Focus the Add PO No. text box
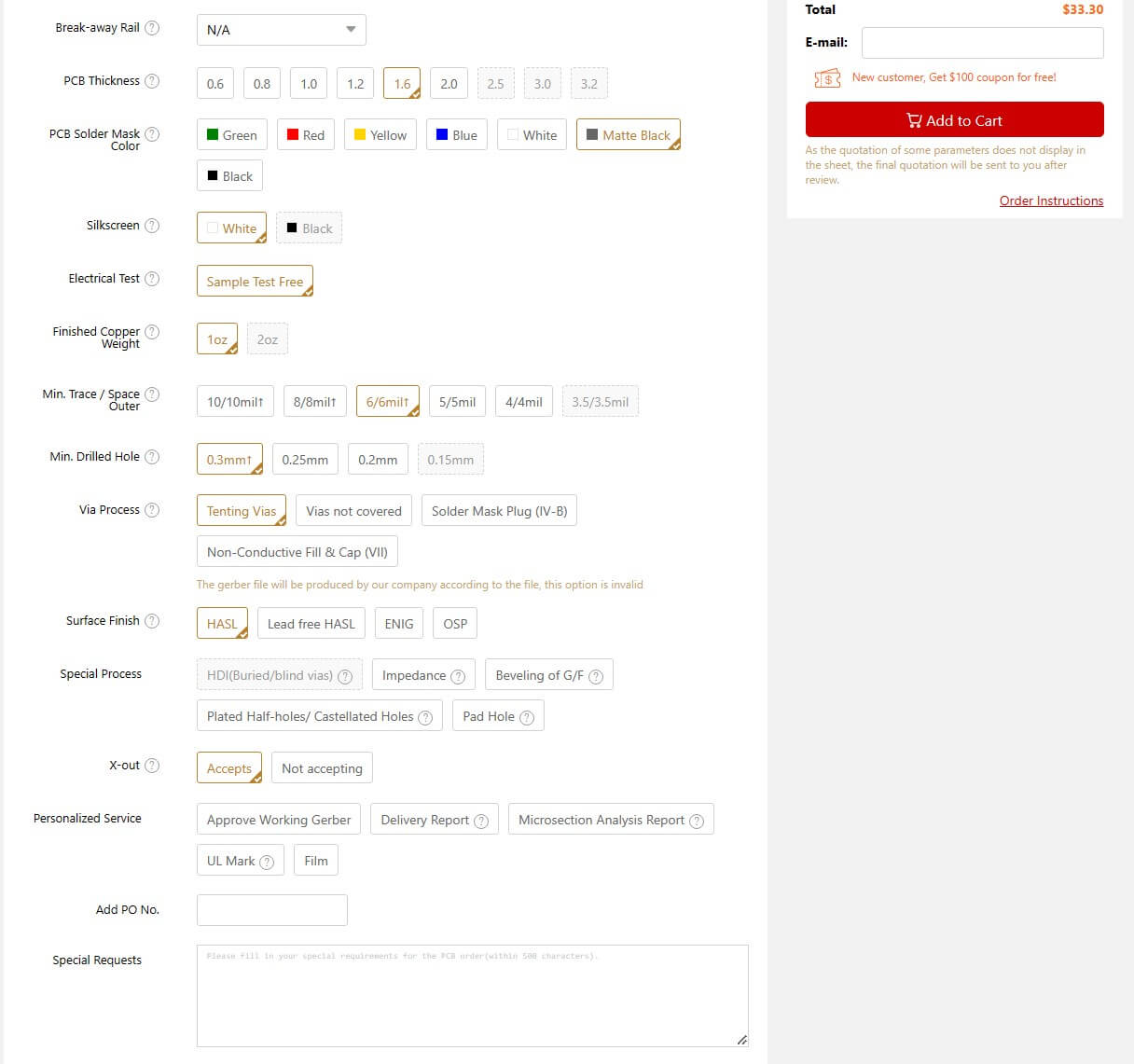The width and height of the screenshot is (1134, 1064). (271, 910)
